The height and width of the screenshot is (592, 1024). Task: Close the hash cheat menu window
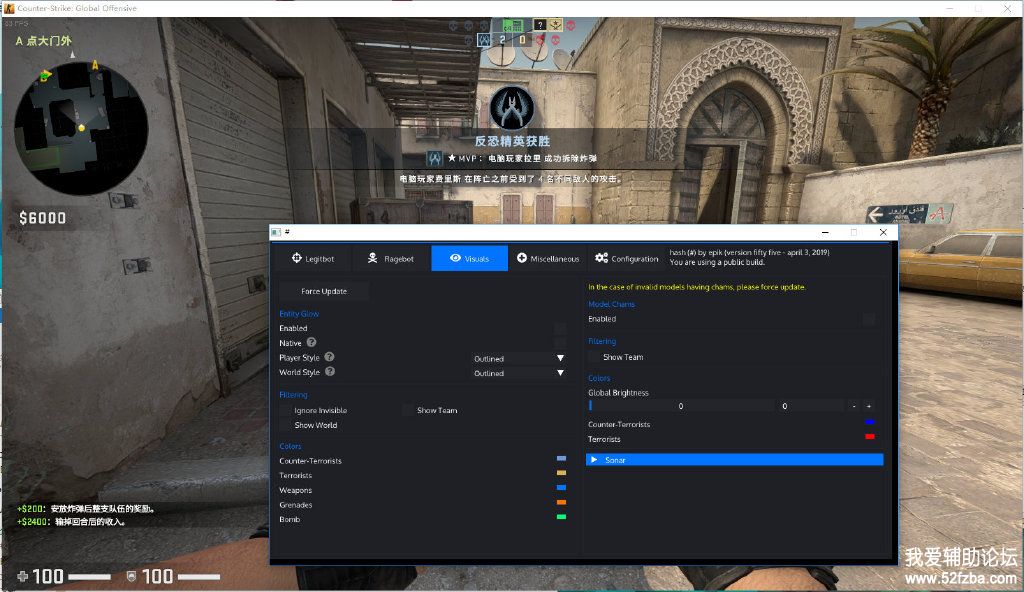point(883,232)
